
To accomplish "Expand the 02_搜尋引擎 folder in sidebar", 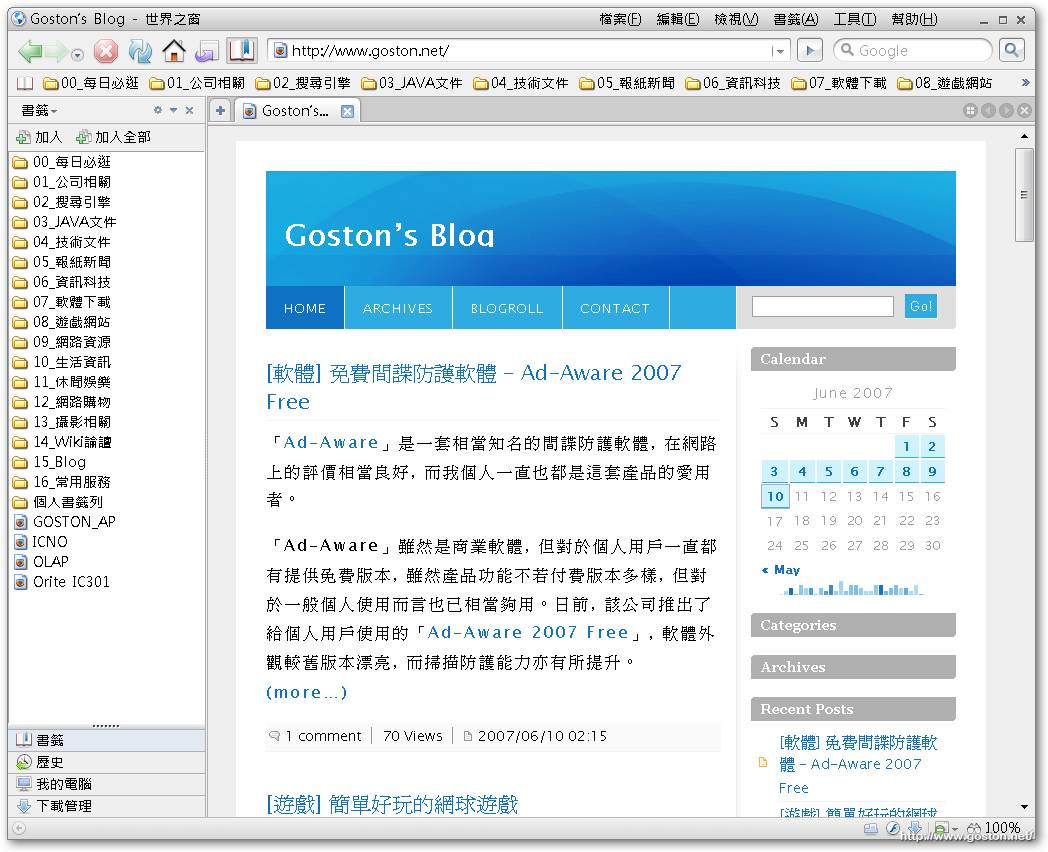I will (61, 202).
